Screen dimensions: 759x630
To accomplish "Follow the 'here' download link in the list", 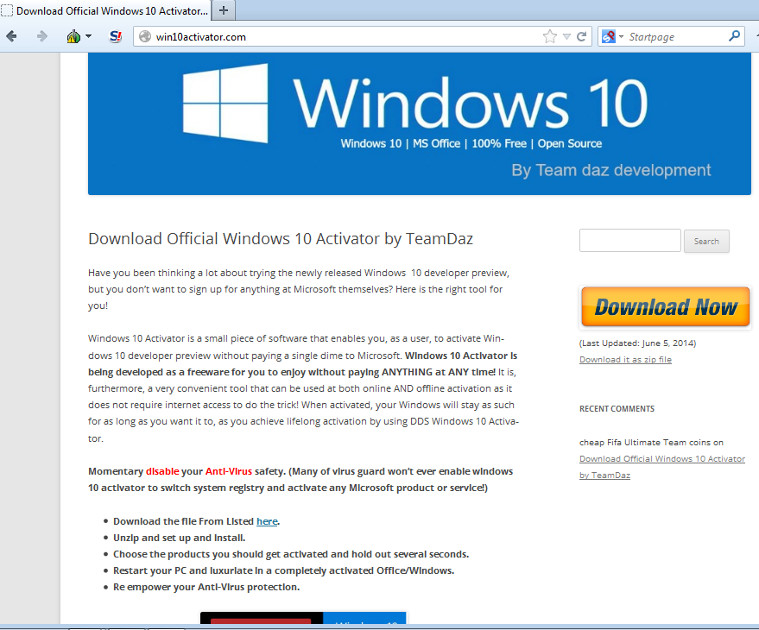I will 267,521.
